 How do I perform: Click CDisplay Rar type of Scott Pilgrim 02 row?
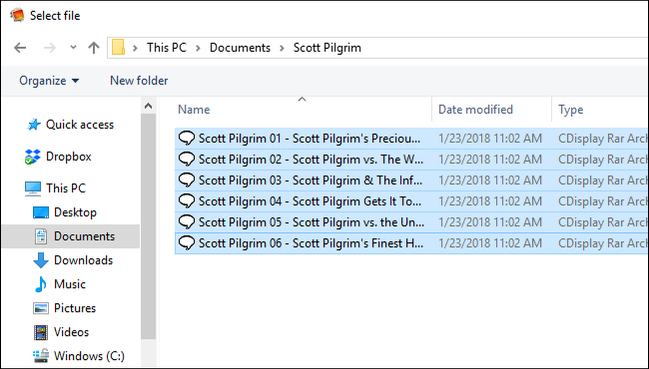tap(603, 160)
